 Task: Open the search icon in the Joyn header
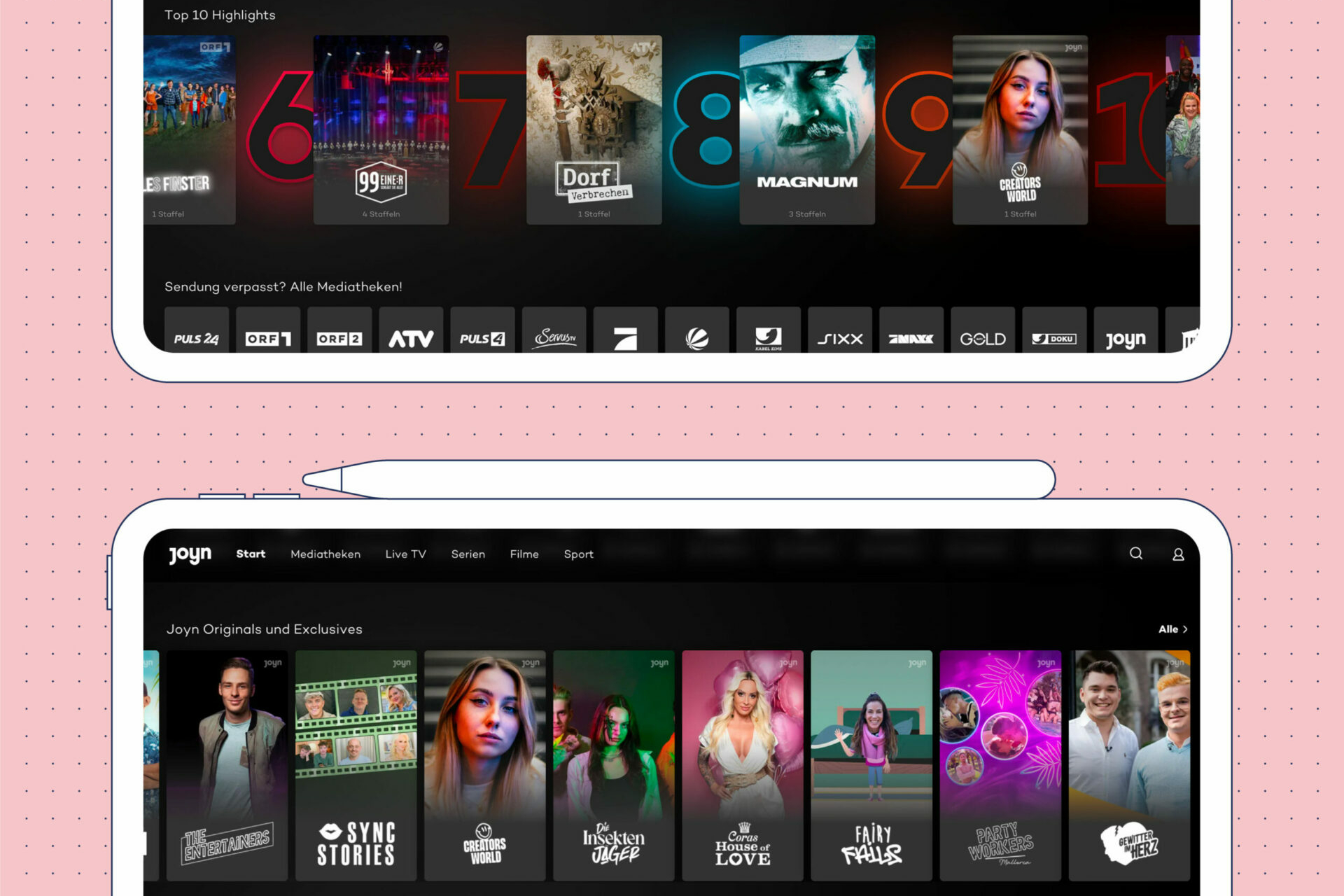(1136, 554)
